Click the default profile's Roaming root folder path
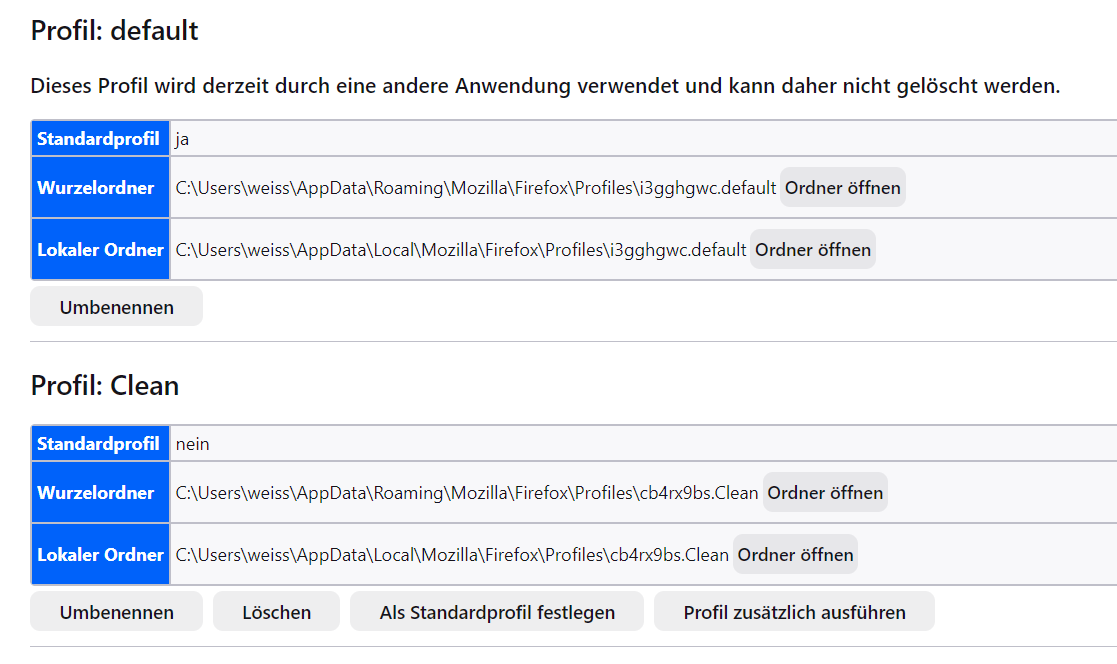The width and height of the screenshot is (1117, 664). tap(476, 188)
